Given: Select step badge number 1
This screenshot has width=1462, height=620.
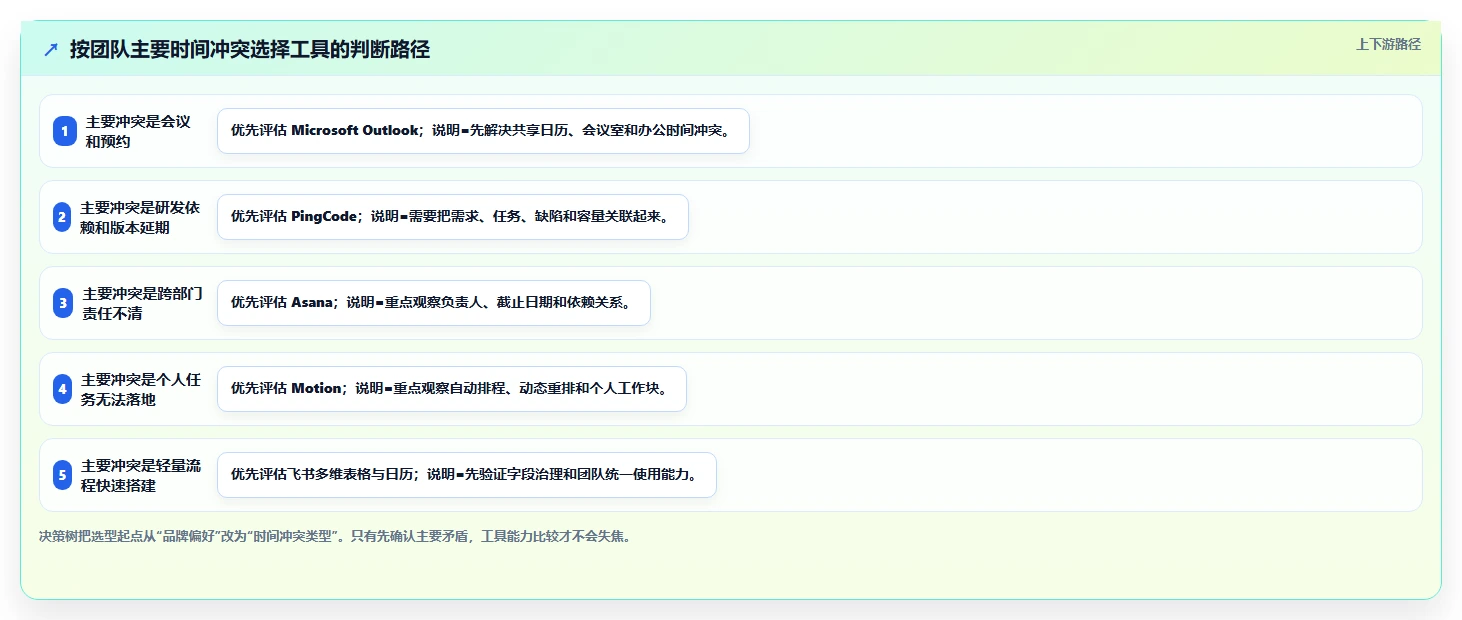Looking at the screenshot, I should (x=64, y=131).
